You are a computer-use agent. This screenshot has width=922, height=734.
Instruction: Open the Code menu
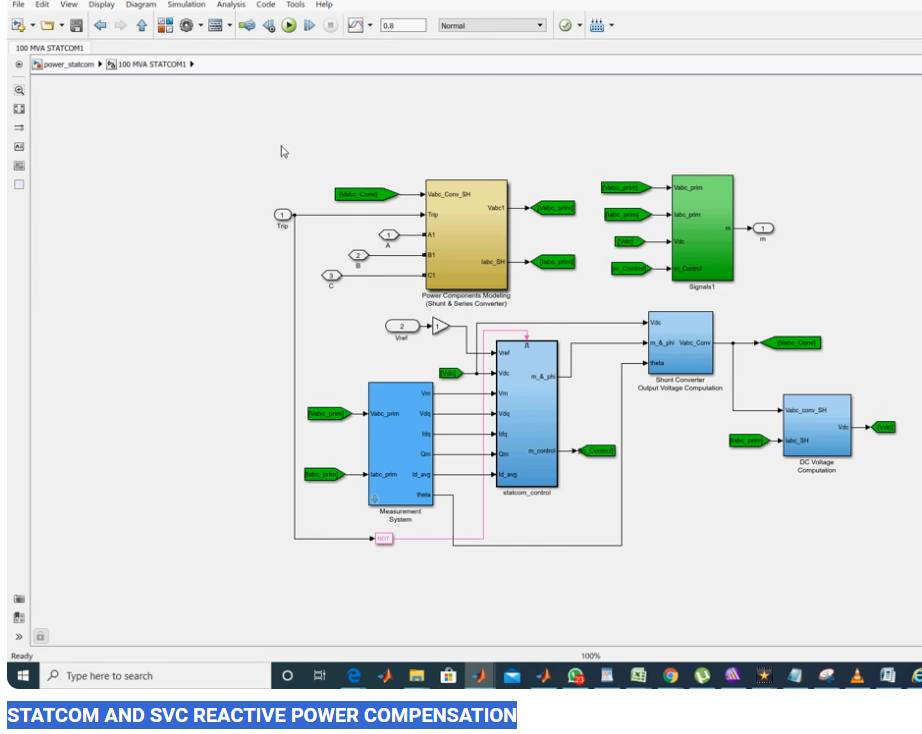point(265,4)
